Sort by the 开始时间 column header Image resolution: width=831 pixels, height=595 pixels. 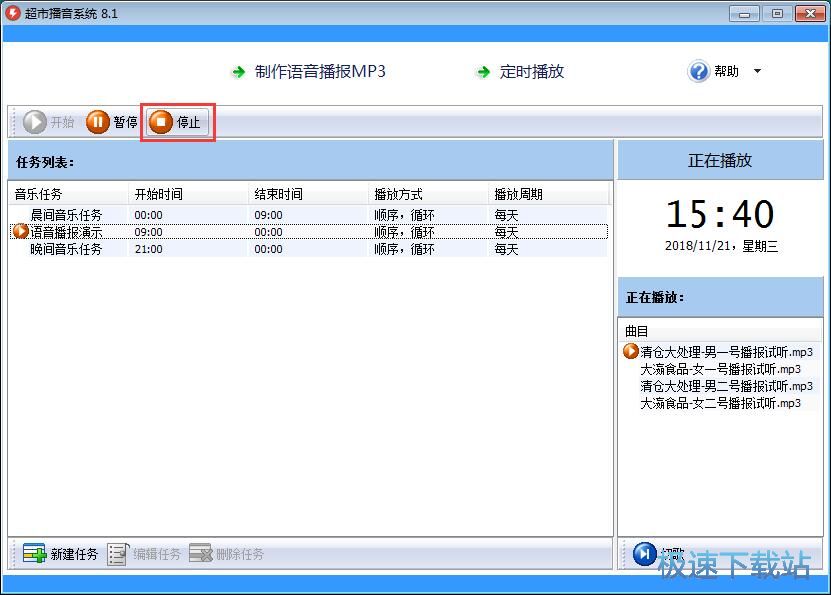coord(188,194)
